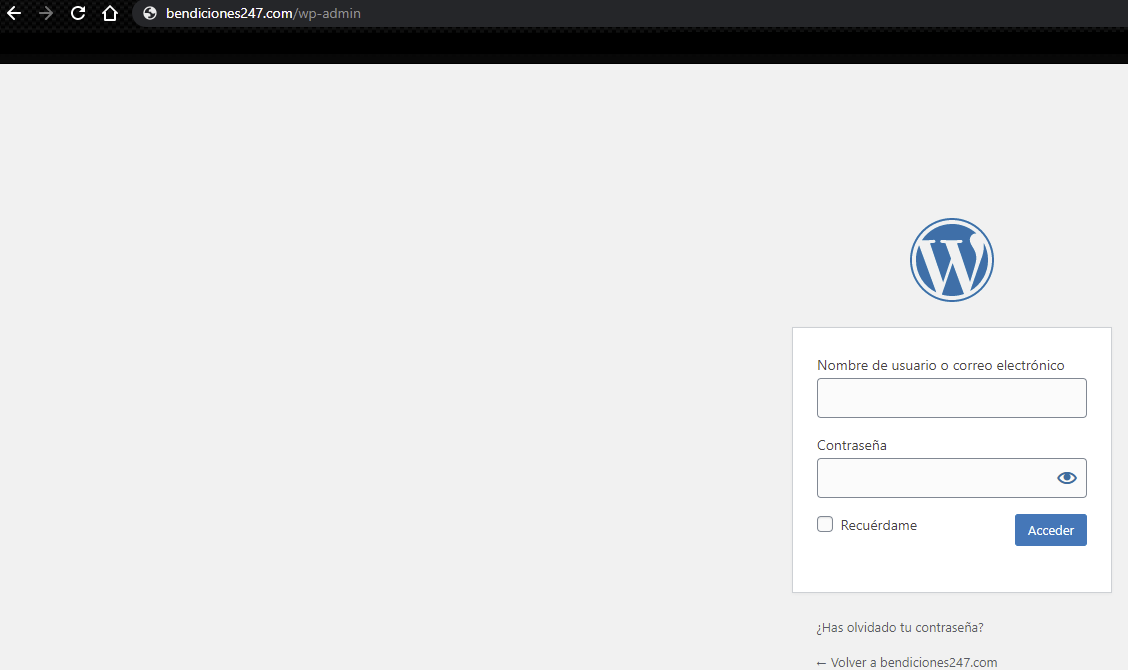Go back using the browser back arrow
The image size is (1128, 670).
14,13
